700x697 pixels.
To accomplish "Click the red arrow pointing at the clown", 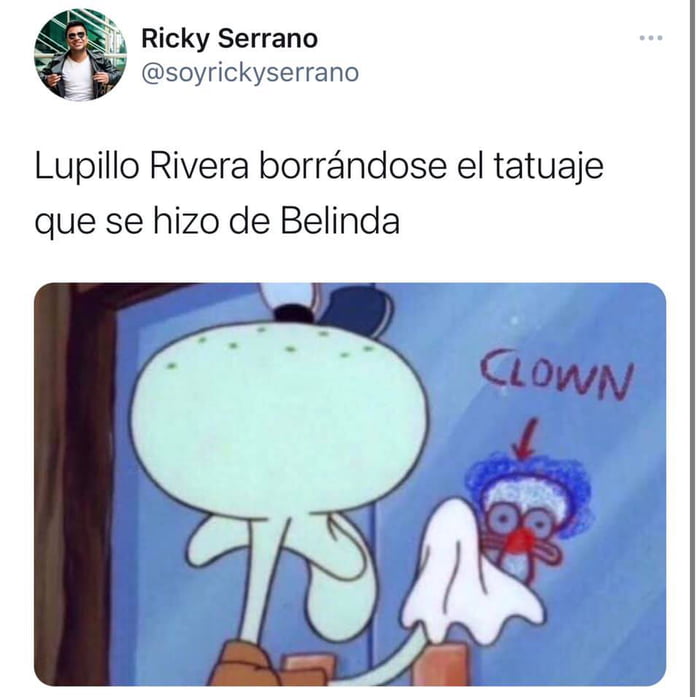I will pos(526,438).
